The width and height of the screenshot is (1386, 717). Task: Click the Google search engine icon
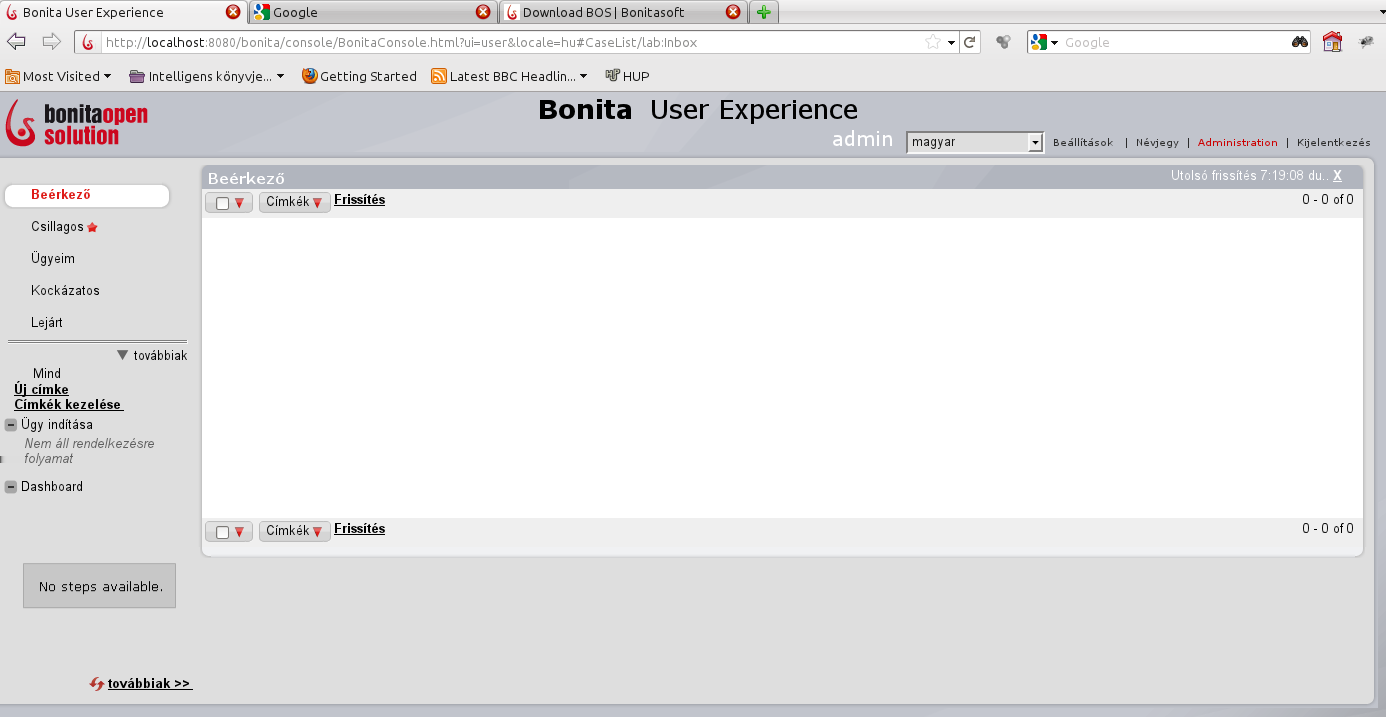[x=1039, y=42]
